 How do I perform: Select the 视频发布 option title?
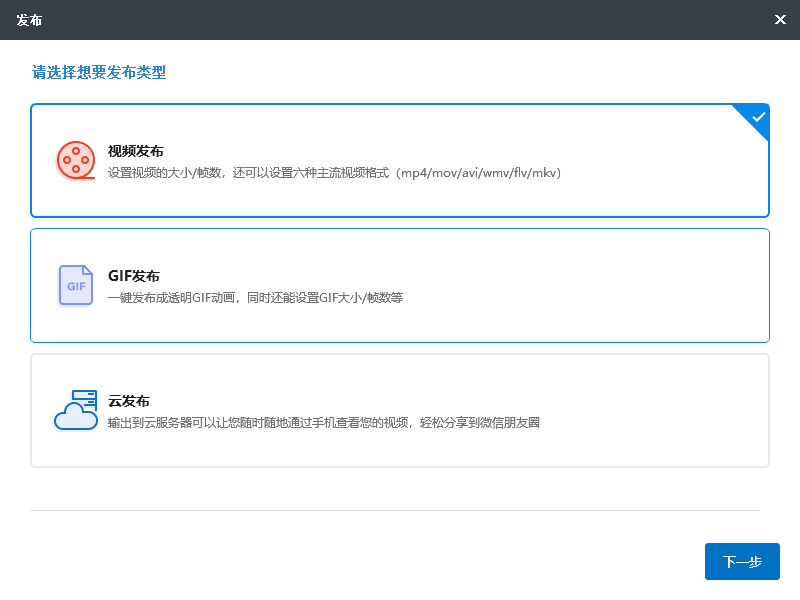136,151
